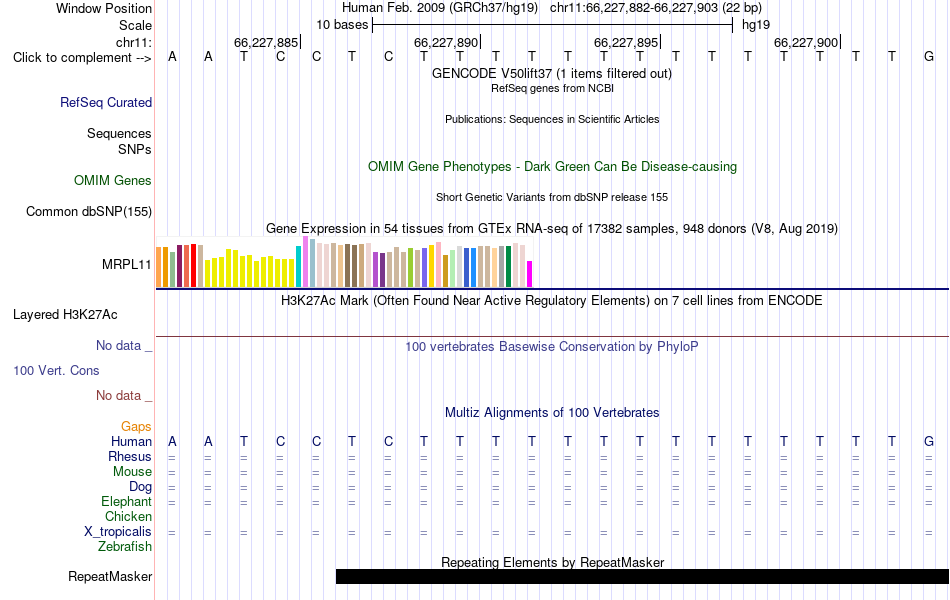Viewport: 950px width, 600px height.
Task: Click 'Repeating Elements by RepeatMasker' title
Action: pyautogui.click(x=553, y=562)
